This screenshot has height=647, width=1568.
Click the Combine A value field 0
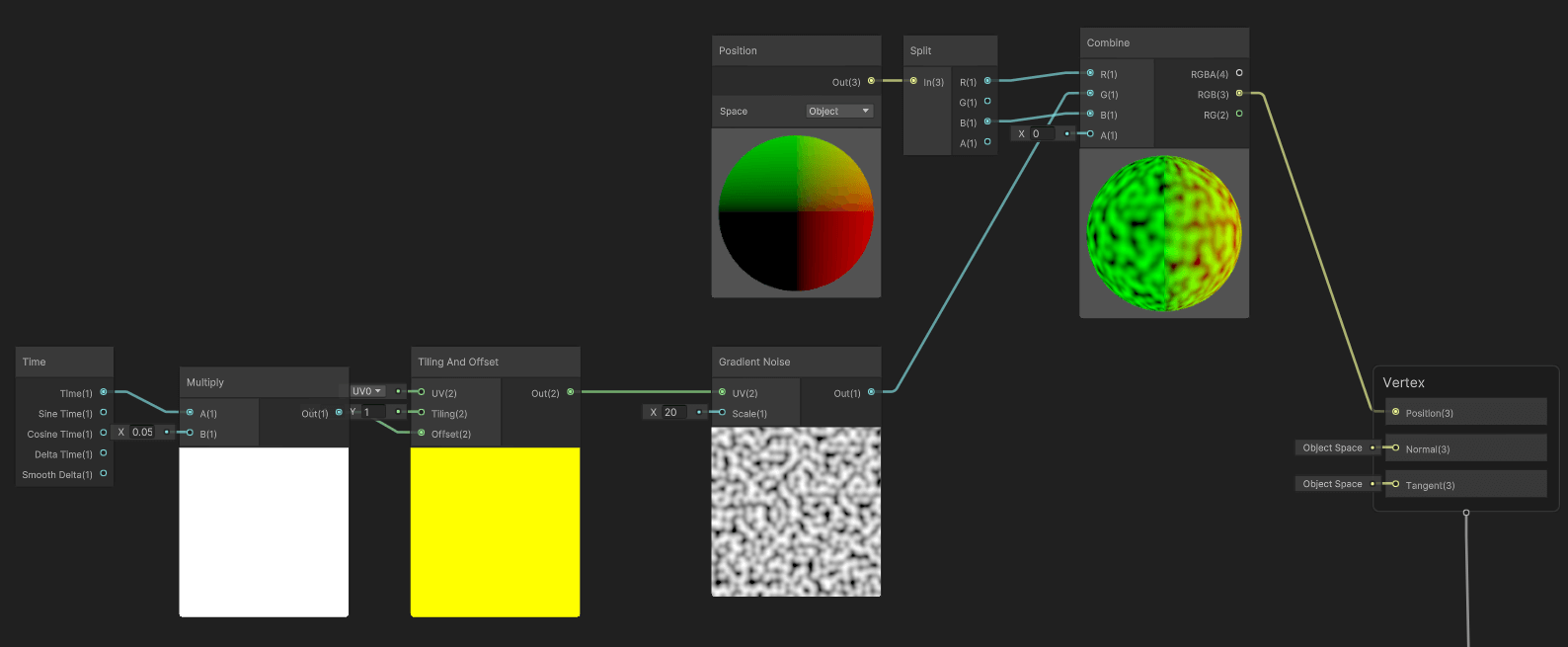tap(1042, 133)
